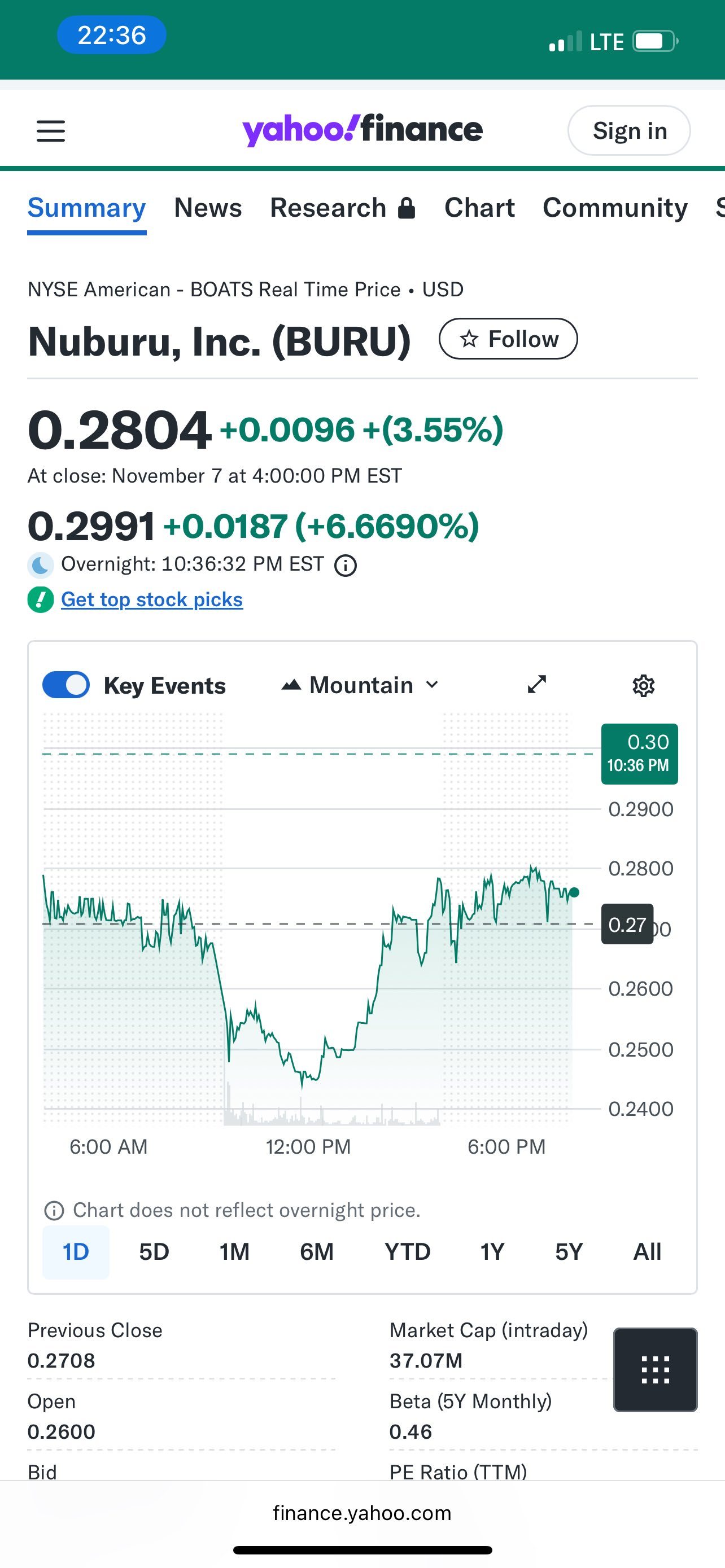The image size is (725, 1568).
Task: Toggle the Key Events switch
Action: (65, 685)
